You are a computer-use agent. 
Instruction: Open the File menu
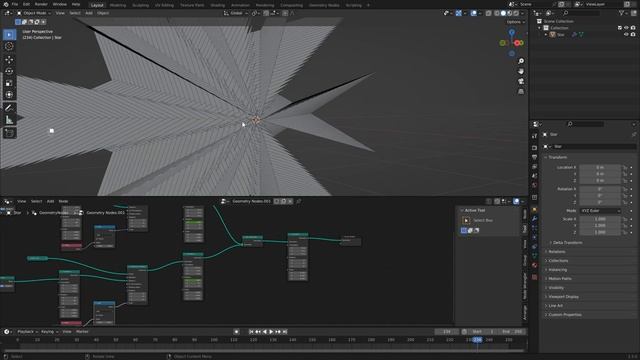(15, 4)
